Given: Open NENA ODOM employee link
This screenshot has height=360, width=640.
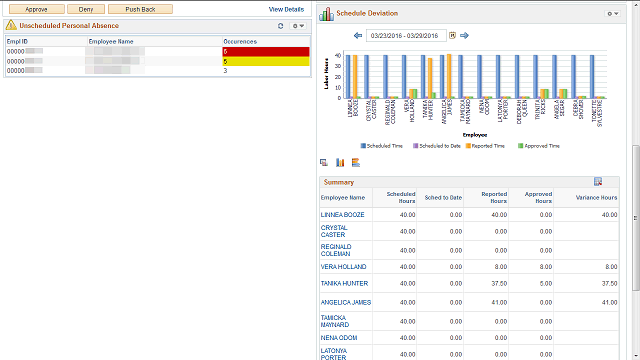Looking at the screenshot, I should click(x=339, y=338).
